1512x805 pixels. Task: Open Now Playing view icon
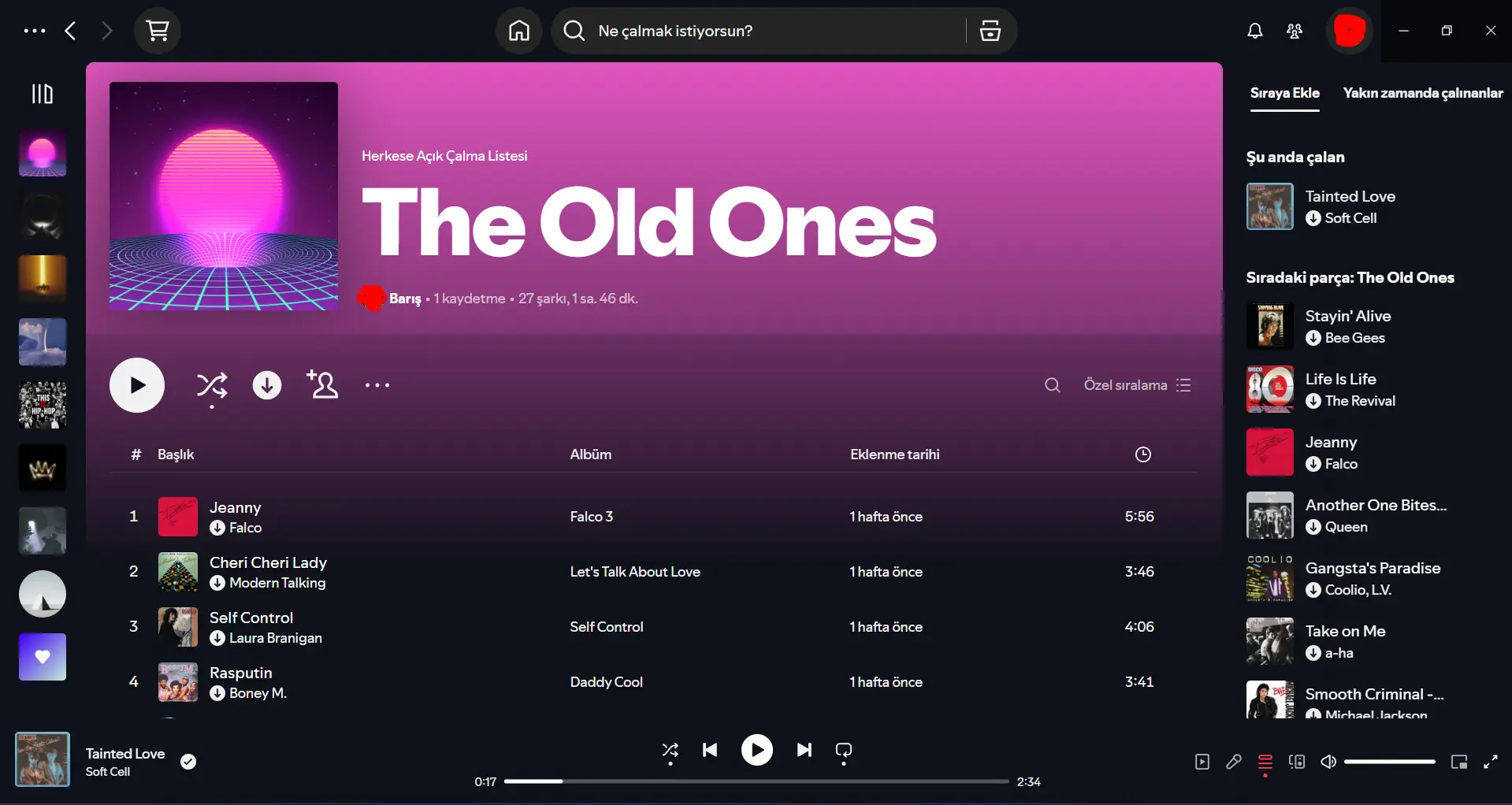tap(1202, 762)
